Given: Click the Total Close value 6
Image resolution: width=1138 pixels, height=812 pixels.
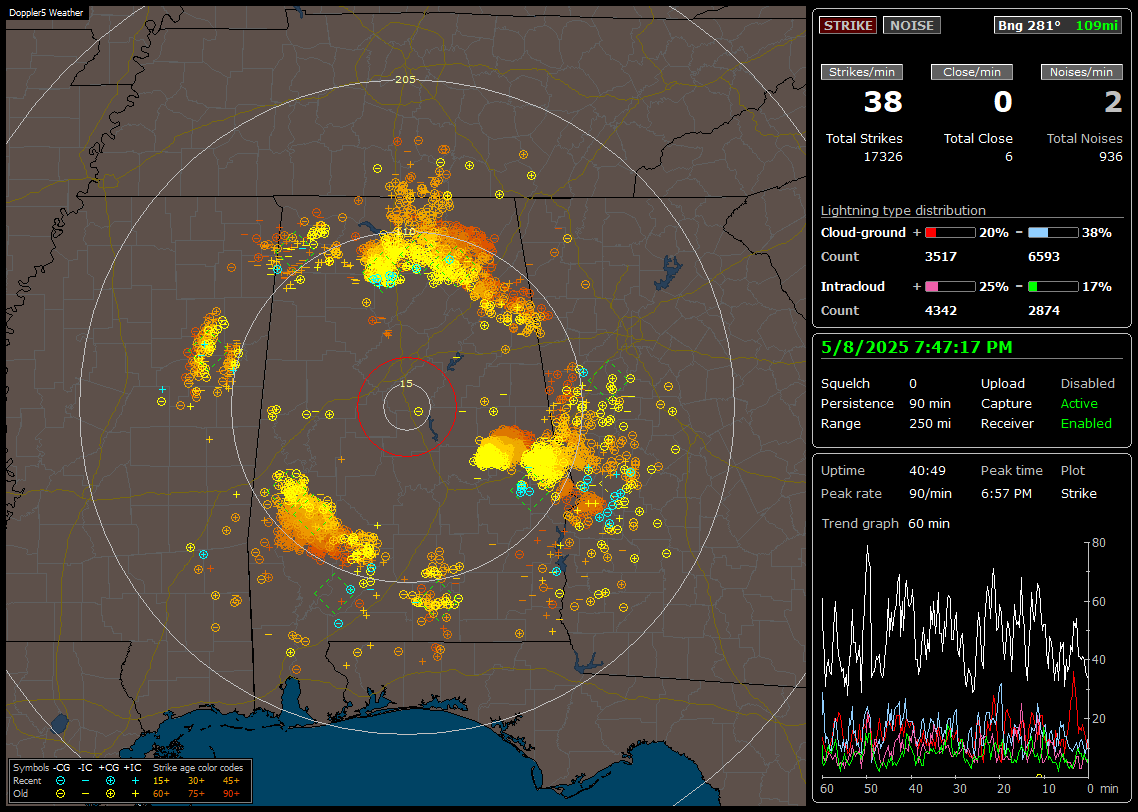Looking at the screenshot, I should tap(1008, 157).
